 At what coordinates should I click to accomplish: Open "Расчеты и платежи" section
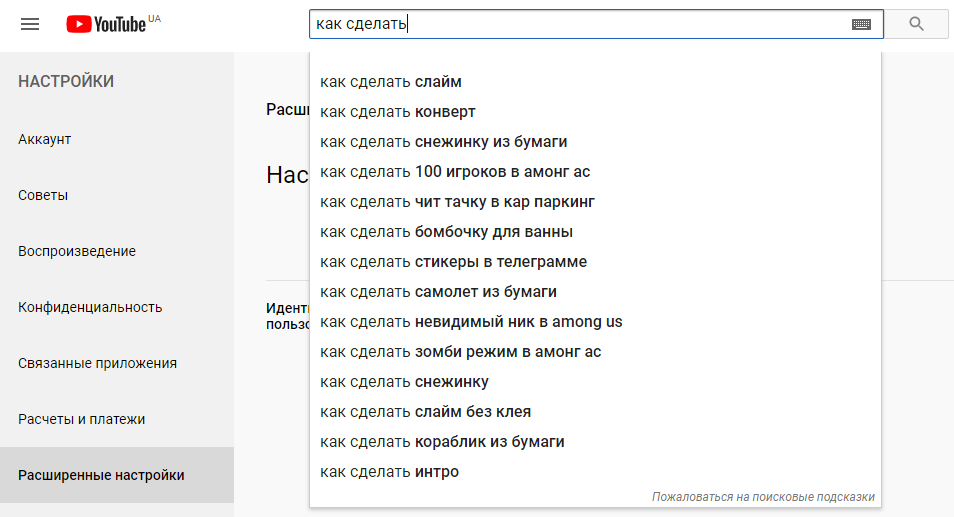click(x=82, y=419)
